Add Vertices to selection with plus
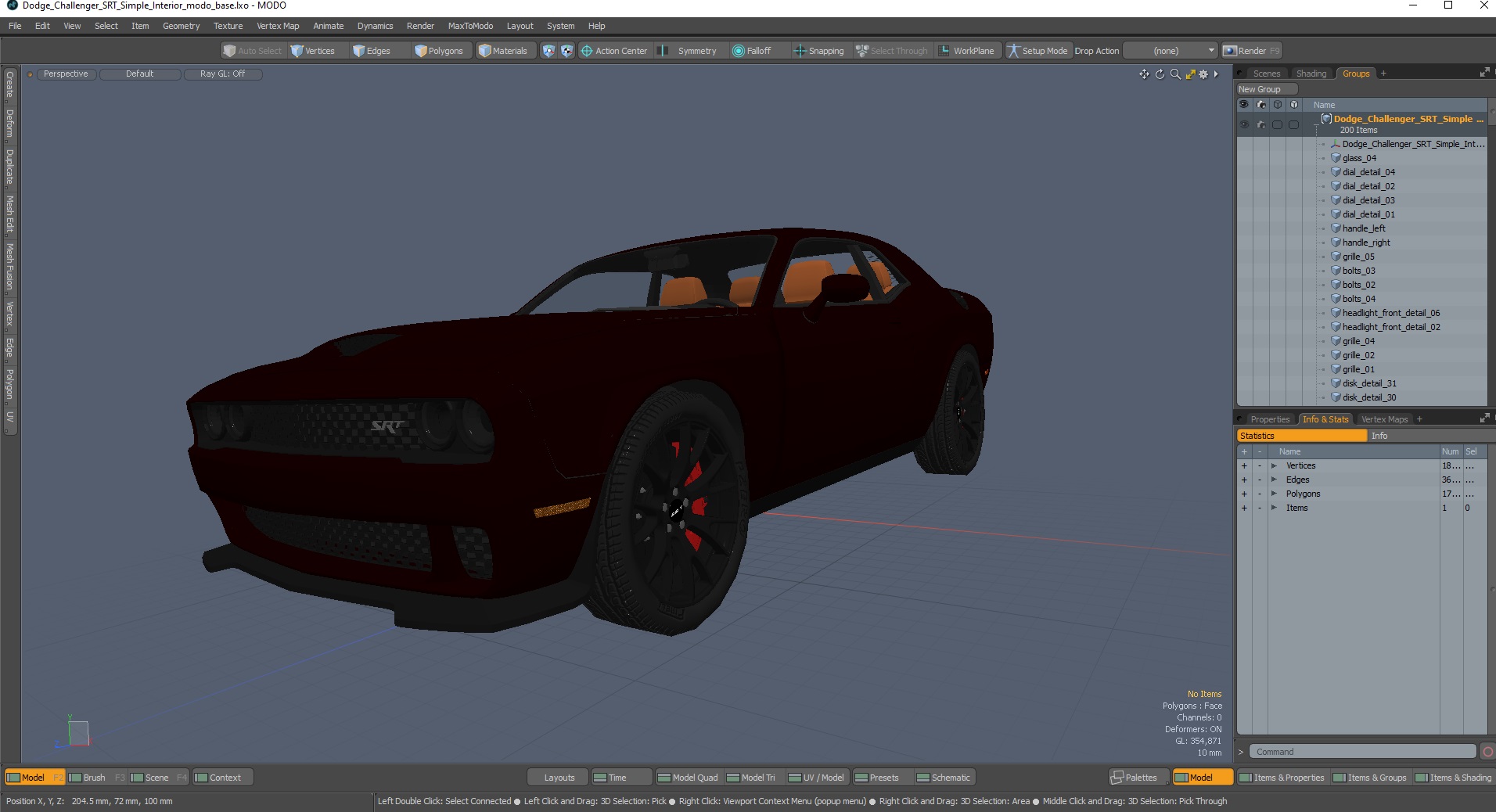 (x=1244, y=466)
